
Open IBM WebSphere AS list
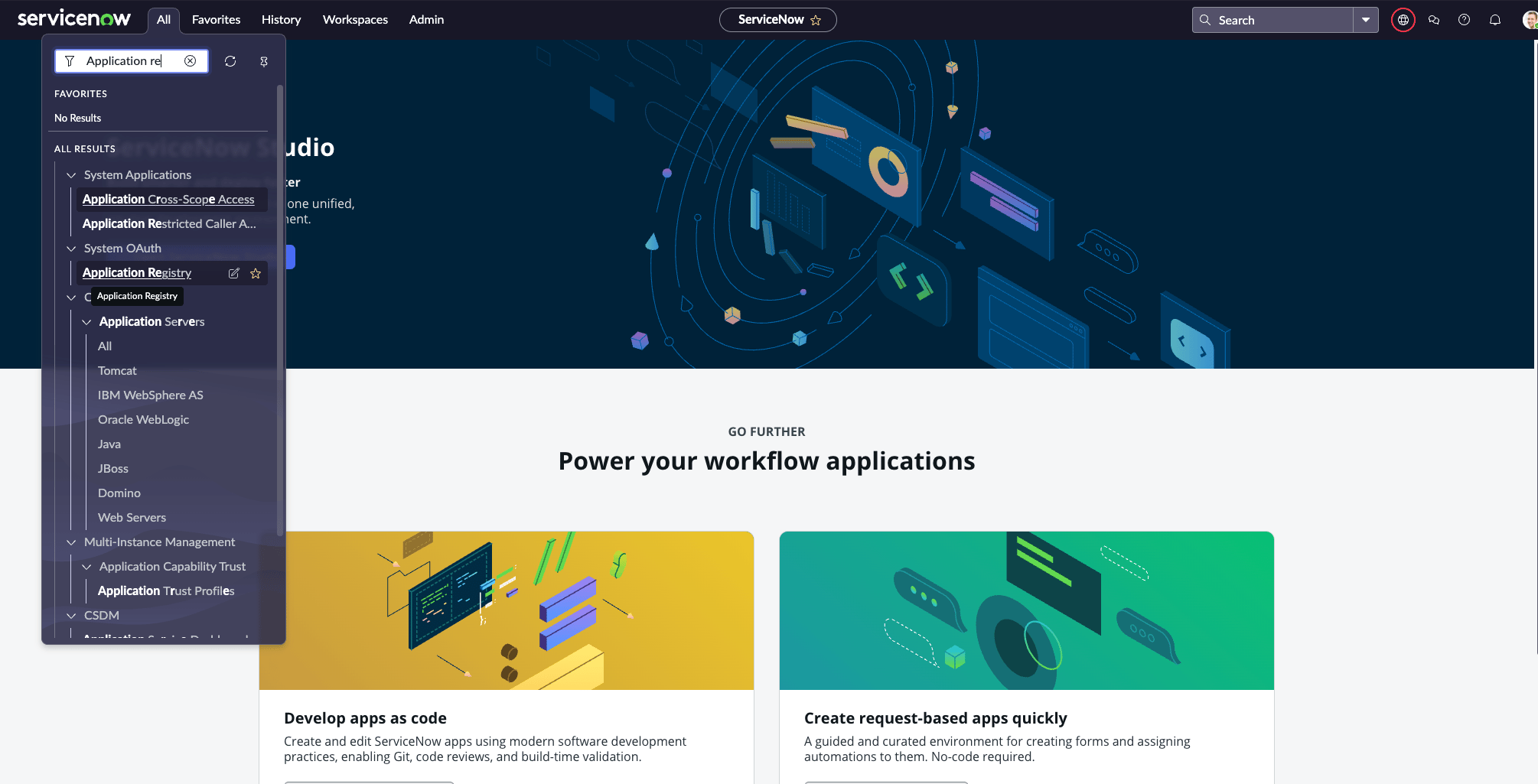coord(151,395)
